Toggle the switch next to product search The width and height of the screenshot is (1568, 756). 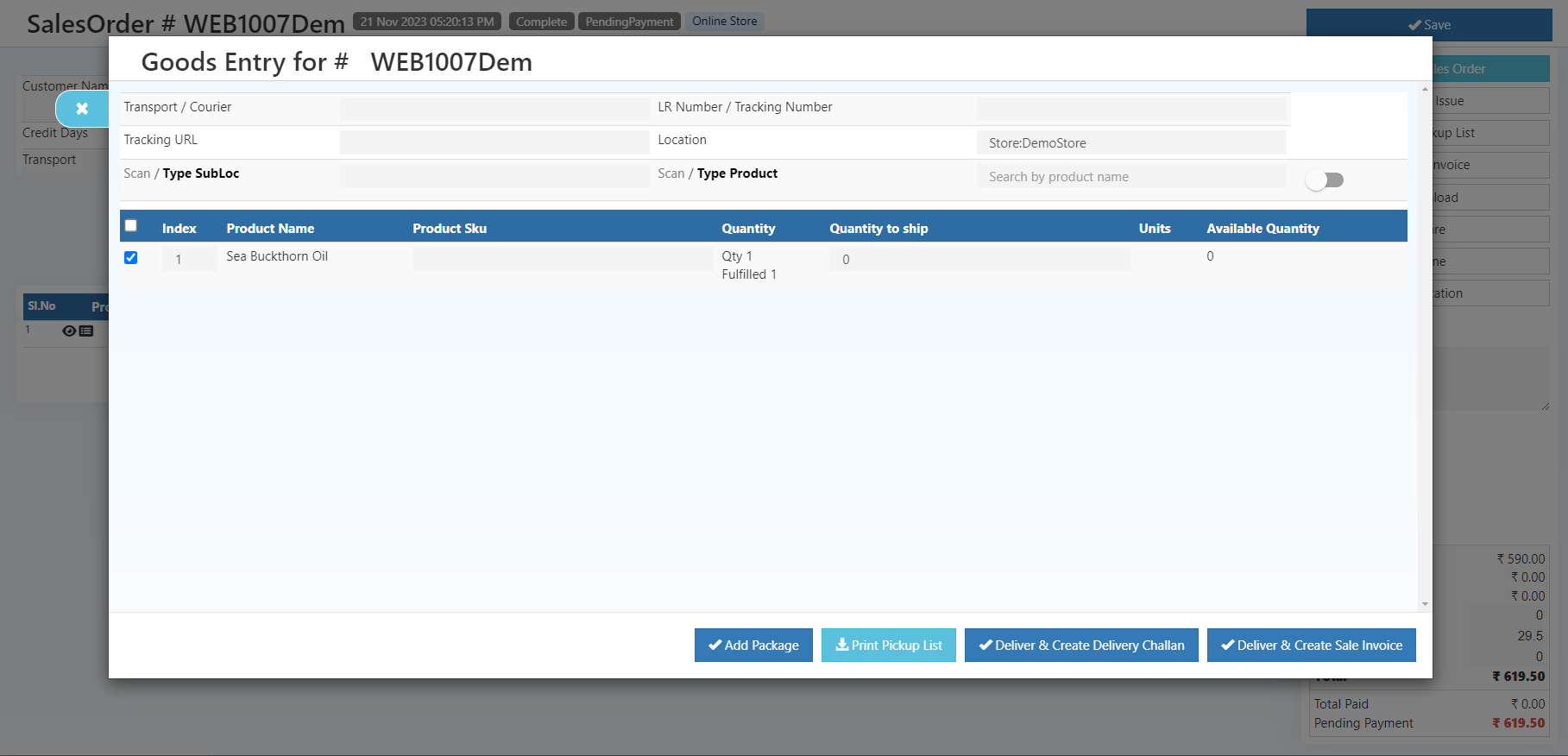click(1325, 180)
